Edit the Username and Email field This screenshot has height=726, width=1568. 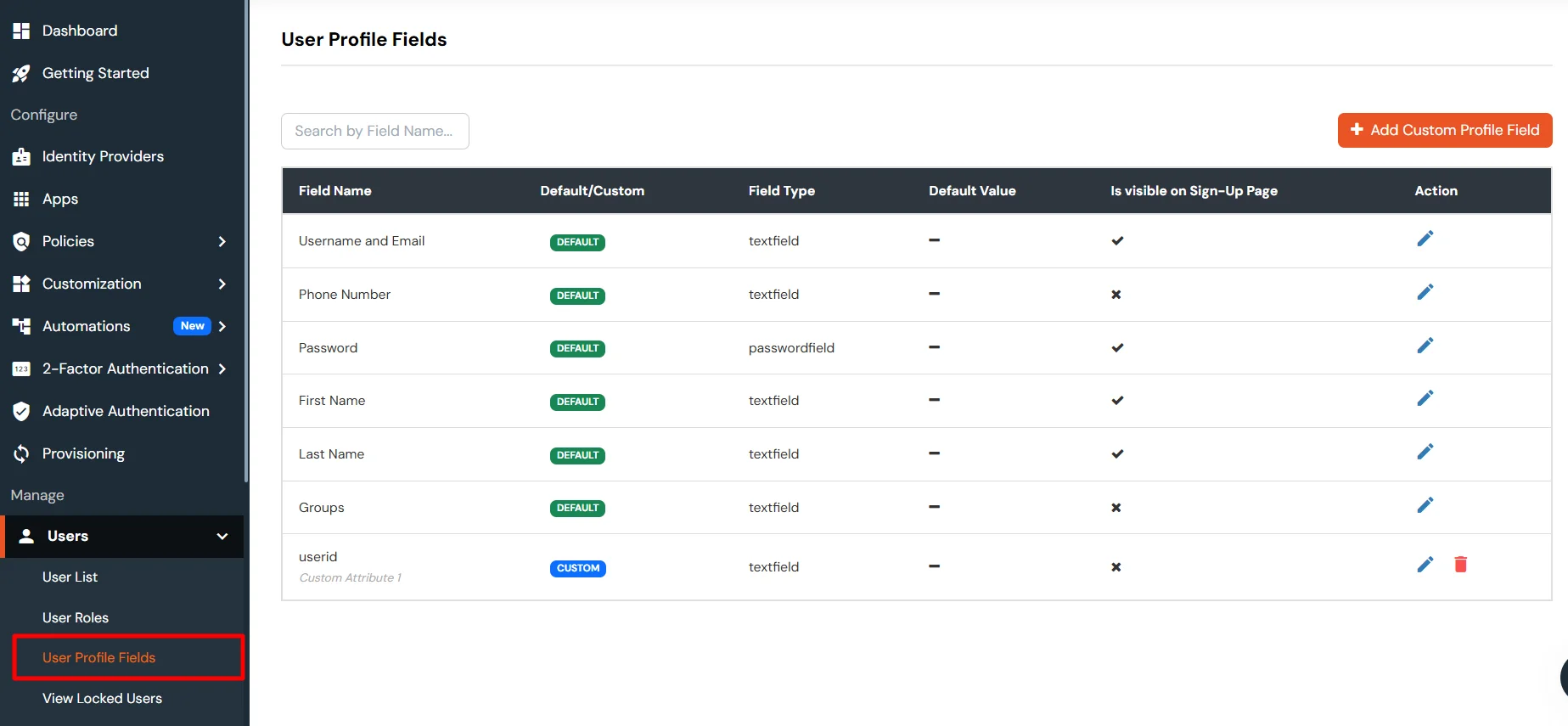[1425, 239]
